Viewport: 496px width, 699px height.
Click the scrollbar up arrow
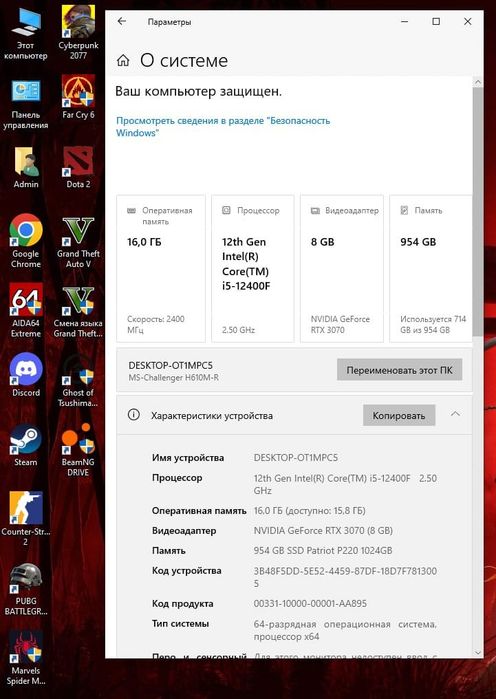[477, 82]
